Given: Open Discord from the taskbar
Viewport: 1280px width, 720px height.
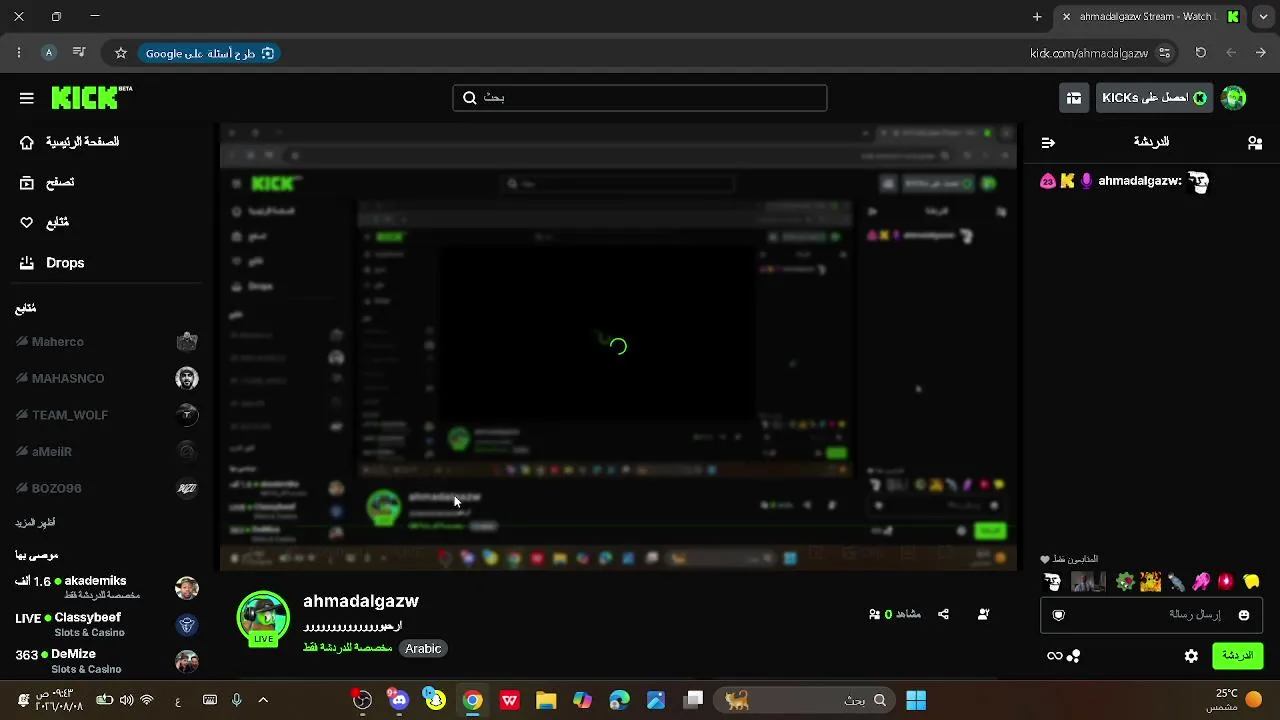Looking at the screenshot, I should click(x=399, y=700).
